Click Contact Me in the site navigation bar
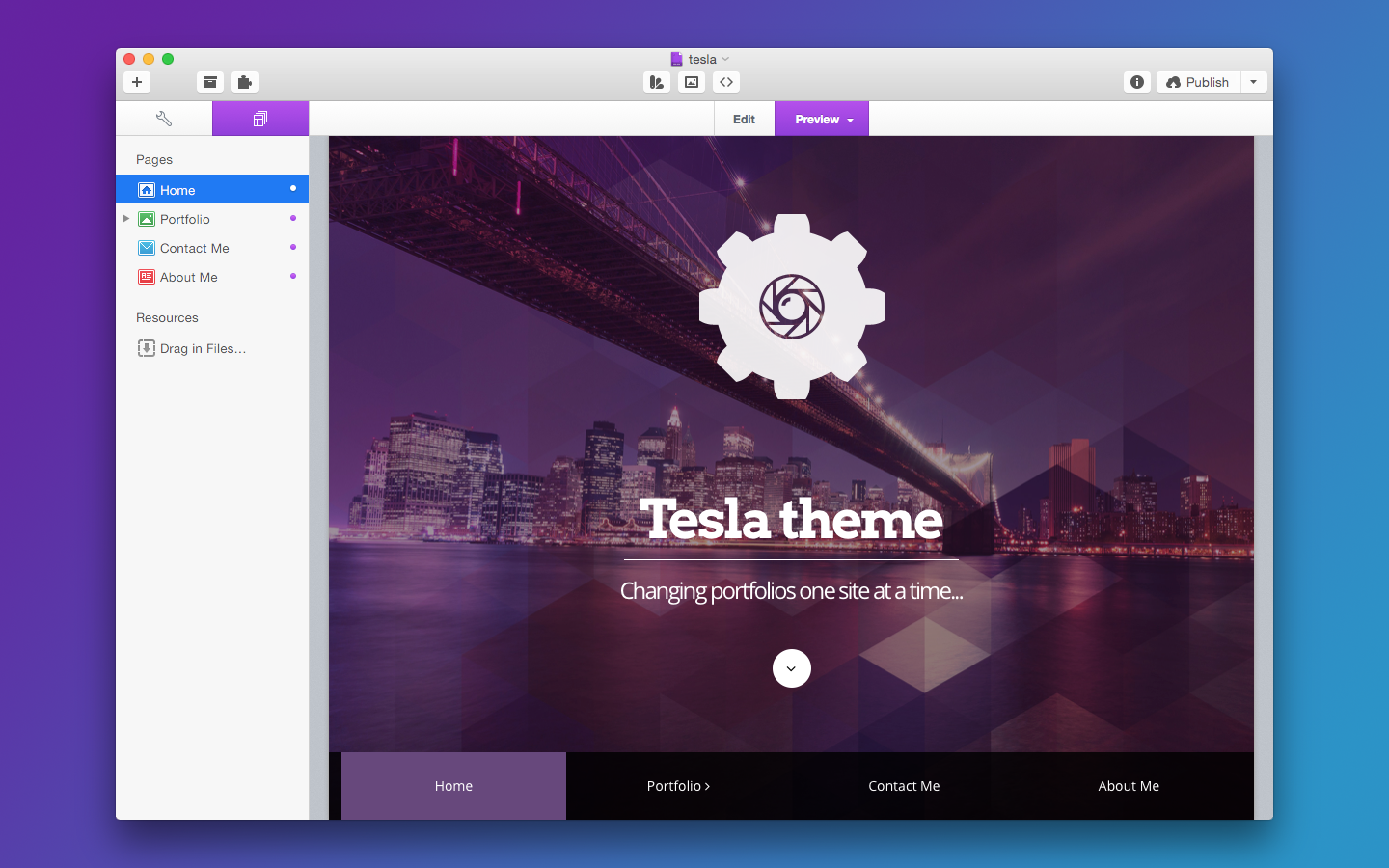This screenshot has height=868, width=1389. [904, 786]
